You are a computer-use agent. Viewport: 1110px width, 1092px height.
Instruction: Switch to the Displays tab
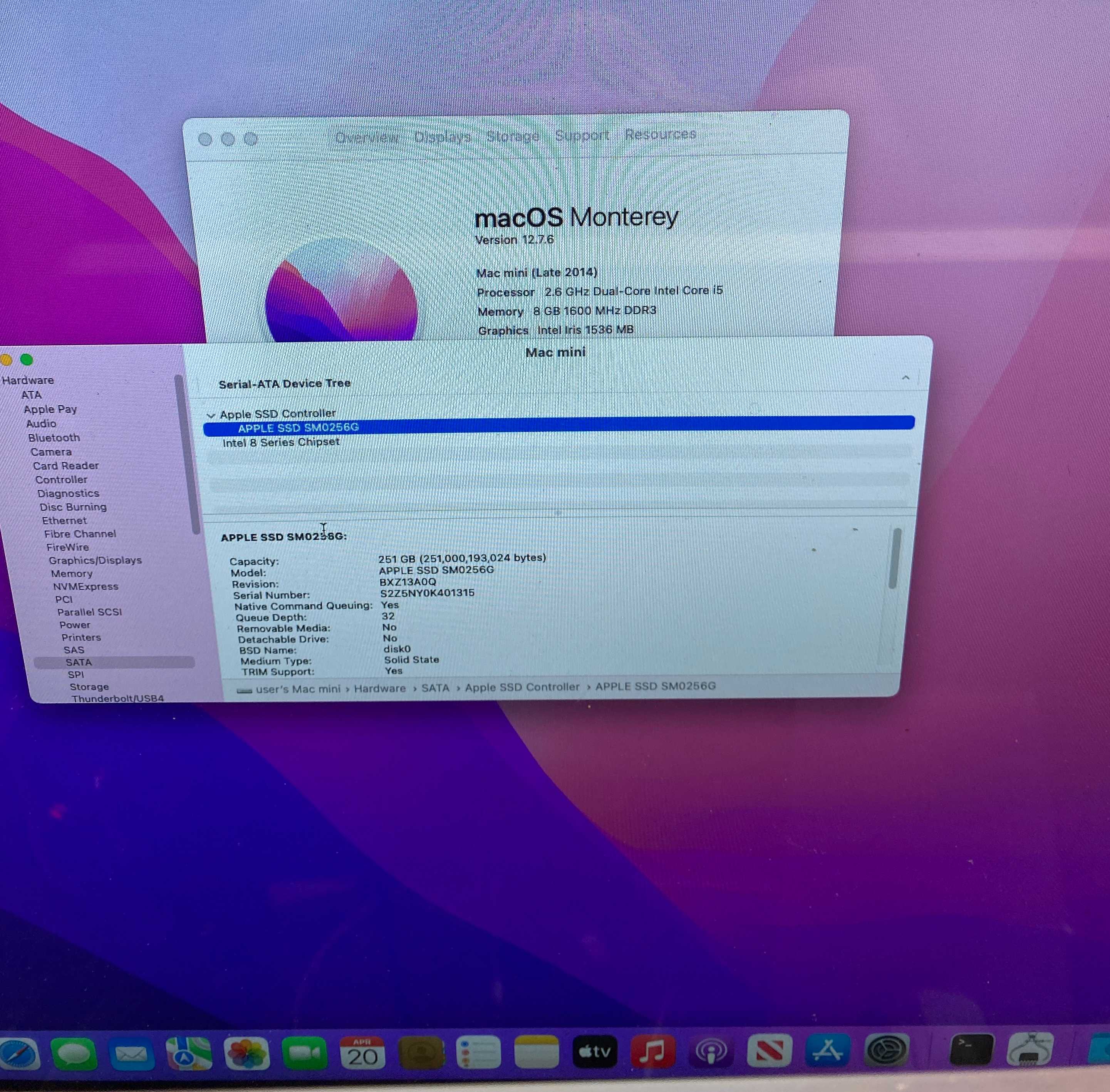tap(442, 136)
